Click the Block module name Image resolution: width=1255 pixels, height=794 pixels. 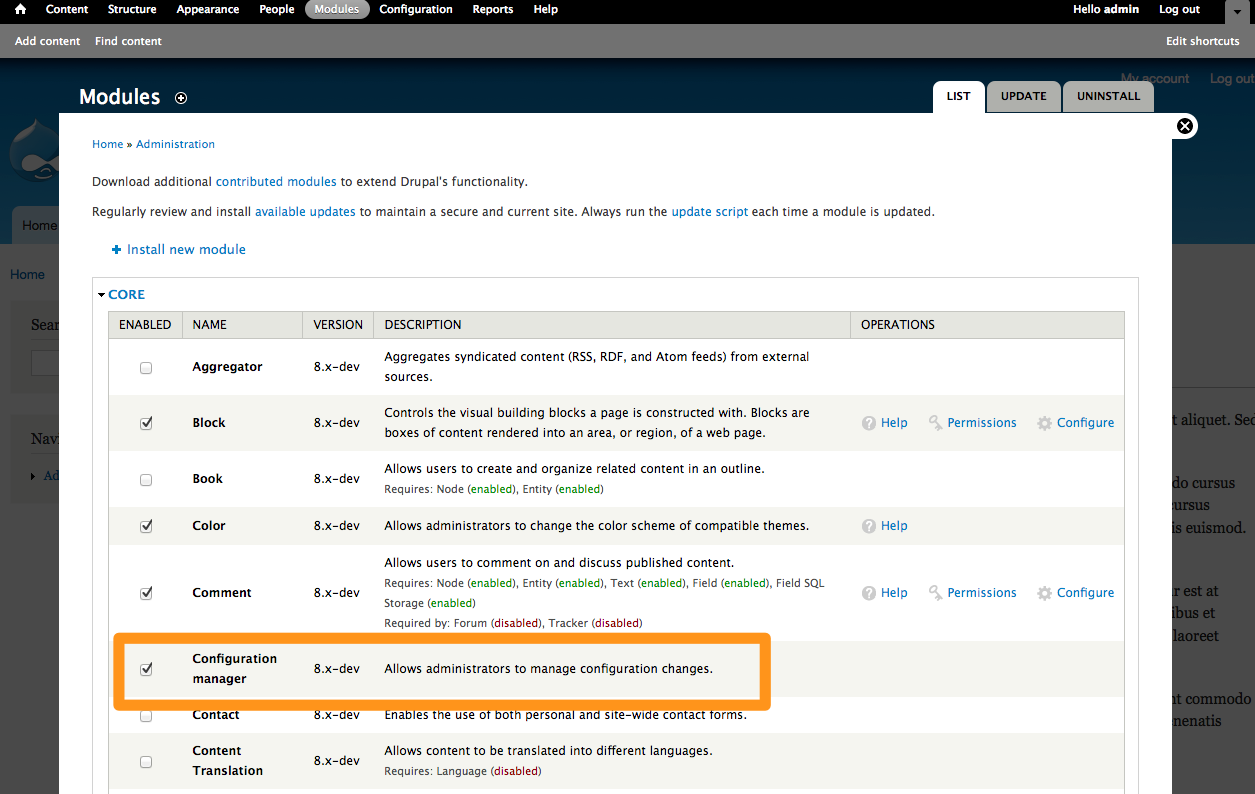pos(209,423)
